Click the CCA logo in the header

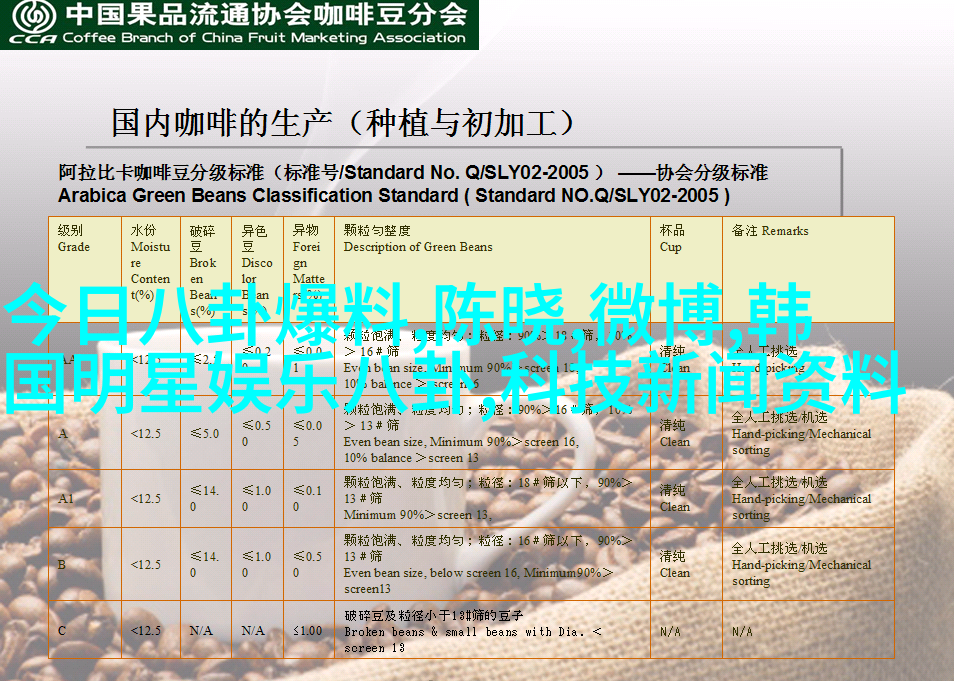coord(32,23)
